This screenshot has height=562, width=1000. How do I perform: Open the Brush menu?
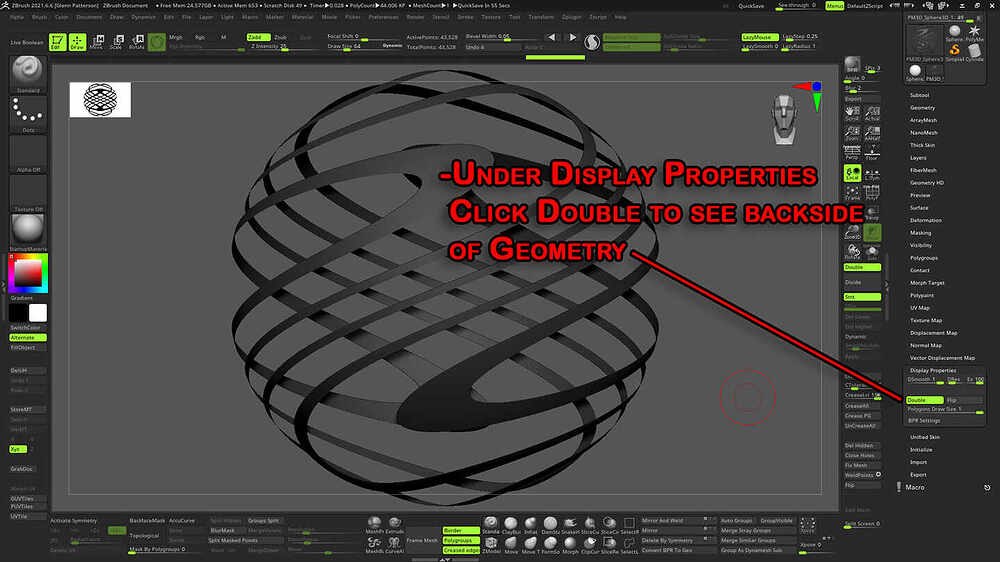[x=39, y=17]
